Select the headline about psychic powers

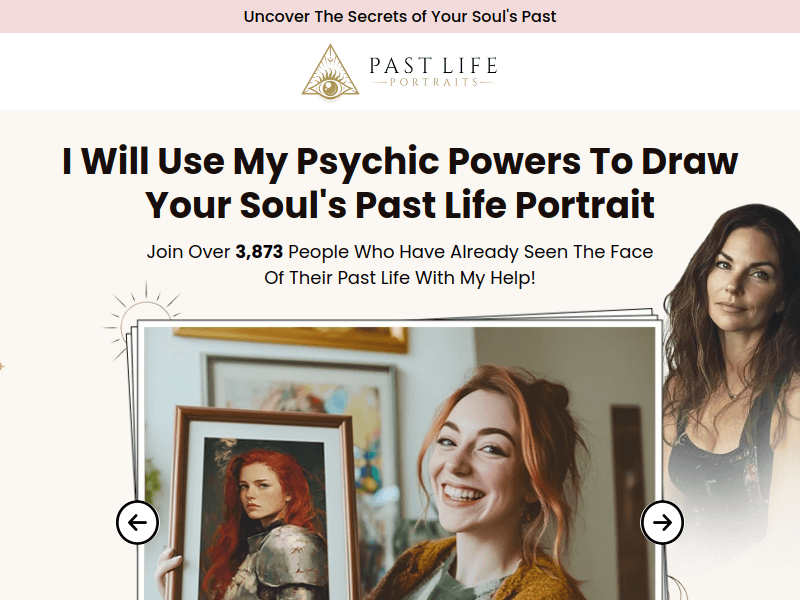click(399, 182)
